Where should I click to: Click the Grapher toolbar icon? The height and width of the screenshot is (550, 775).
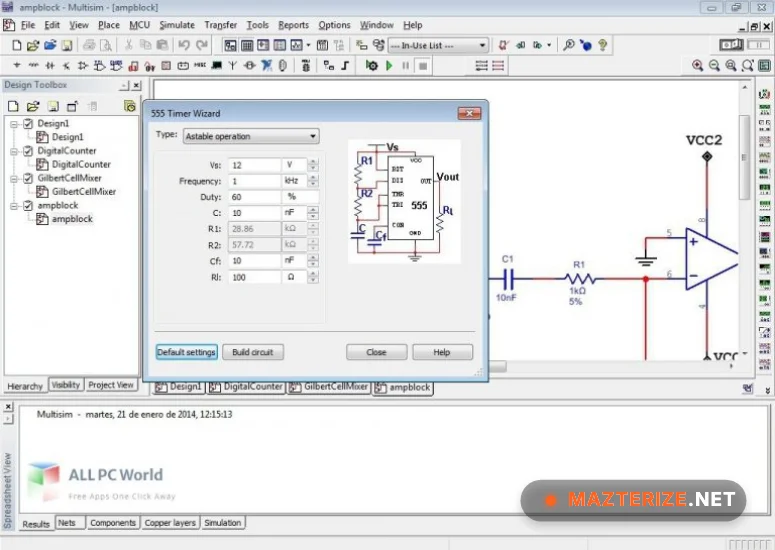tap(296, 45)
